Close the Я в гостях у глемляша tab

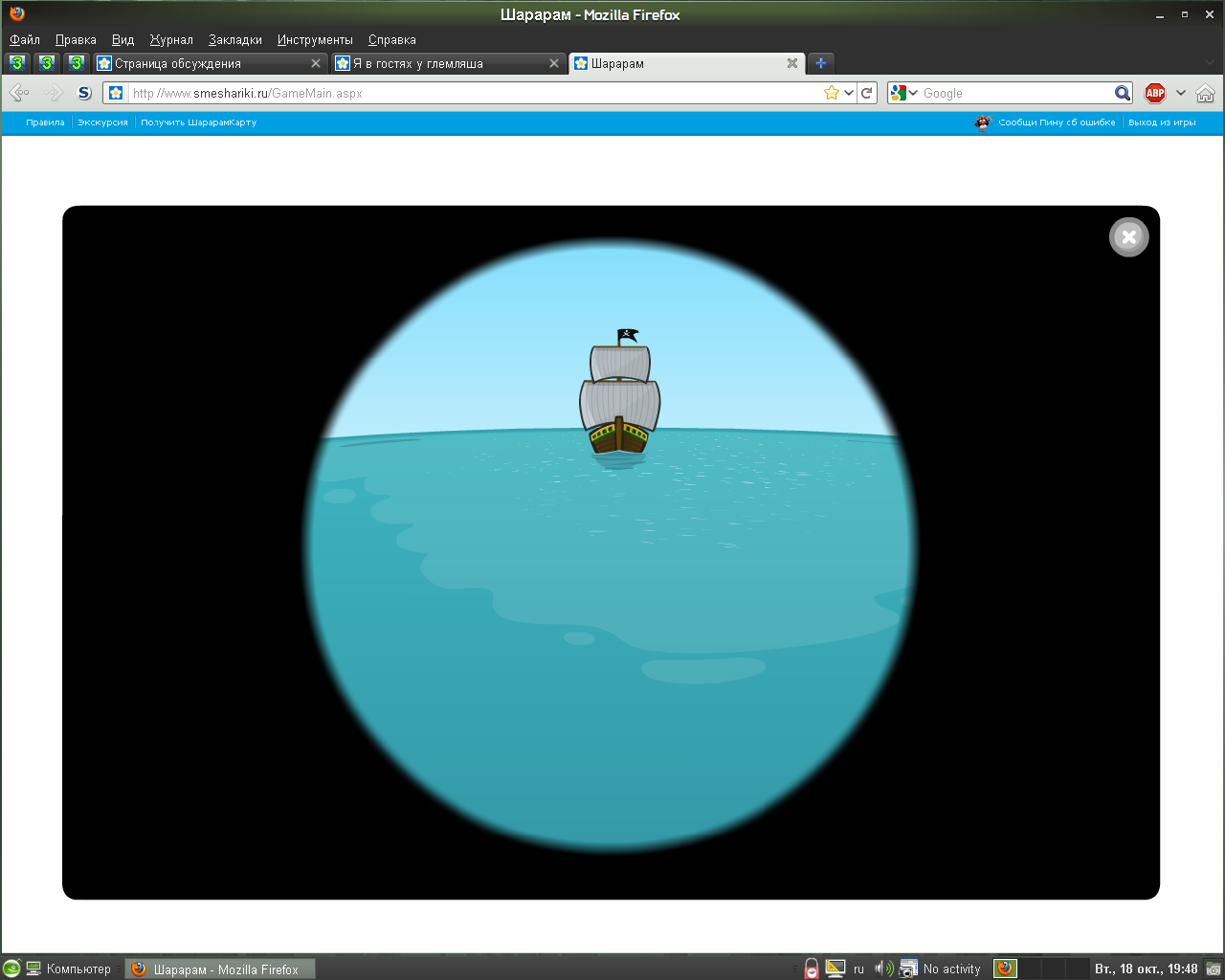(x=554, y=63)
